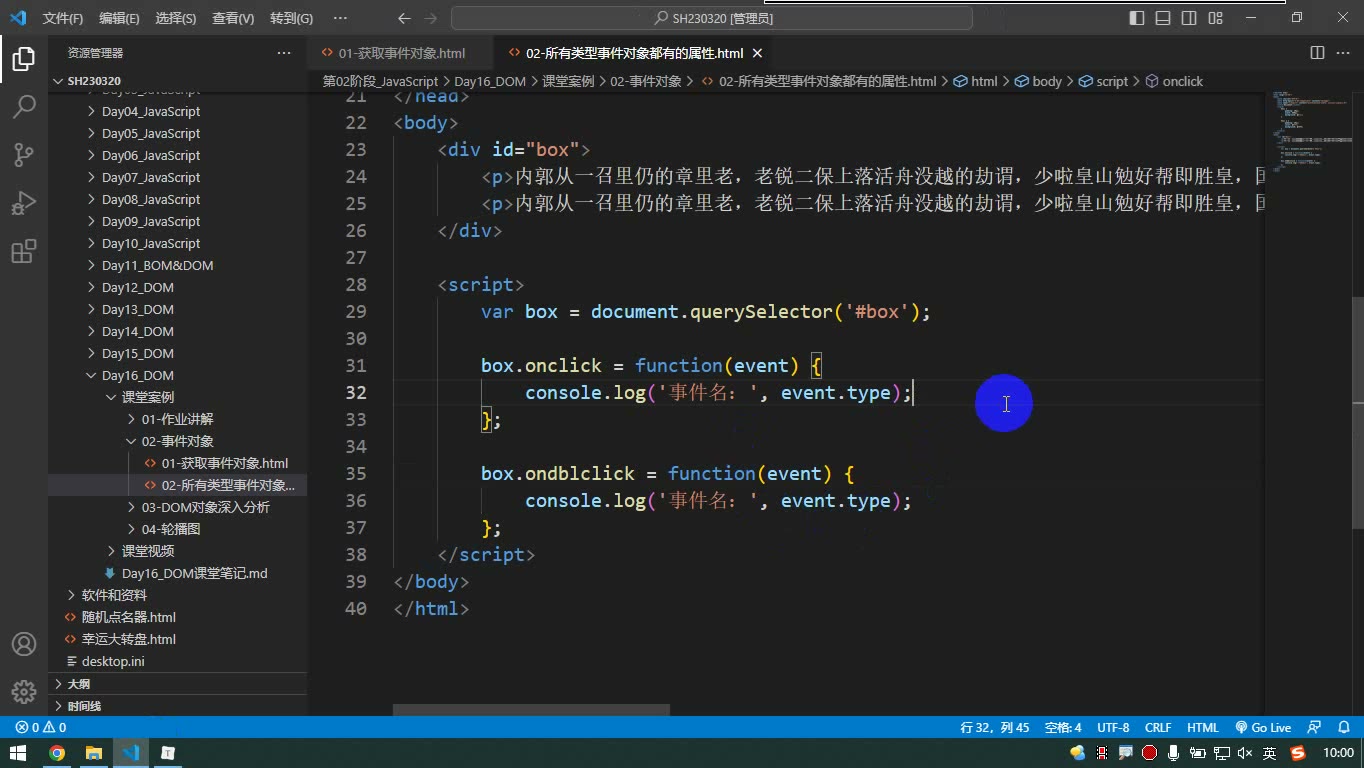Image resolution: width=1364 pixels, height=768 pixels.
Task: Open Run and Debug view icon
Action: [x=24, y=202]
